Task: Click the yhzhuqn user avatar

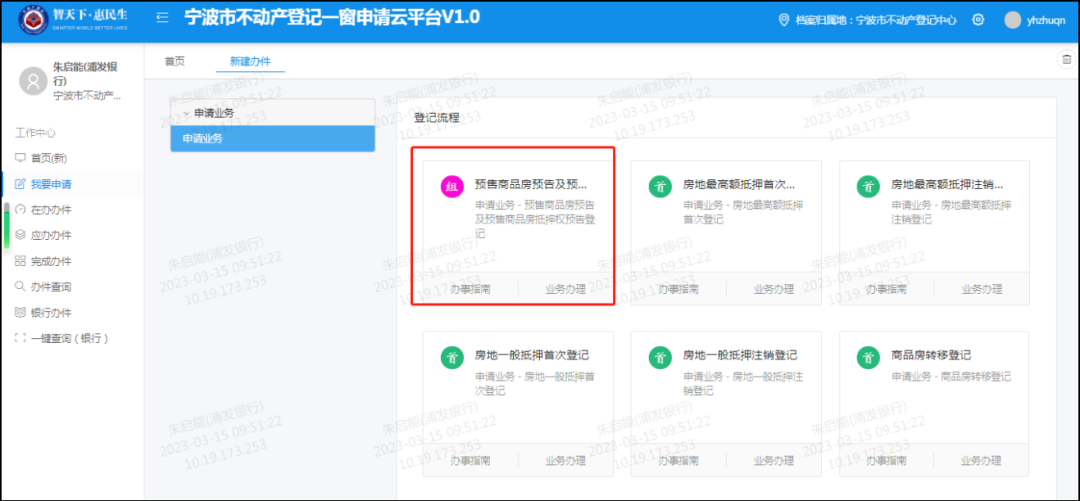Action: point(1012,20)
